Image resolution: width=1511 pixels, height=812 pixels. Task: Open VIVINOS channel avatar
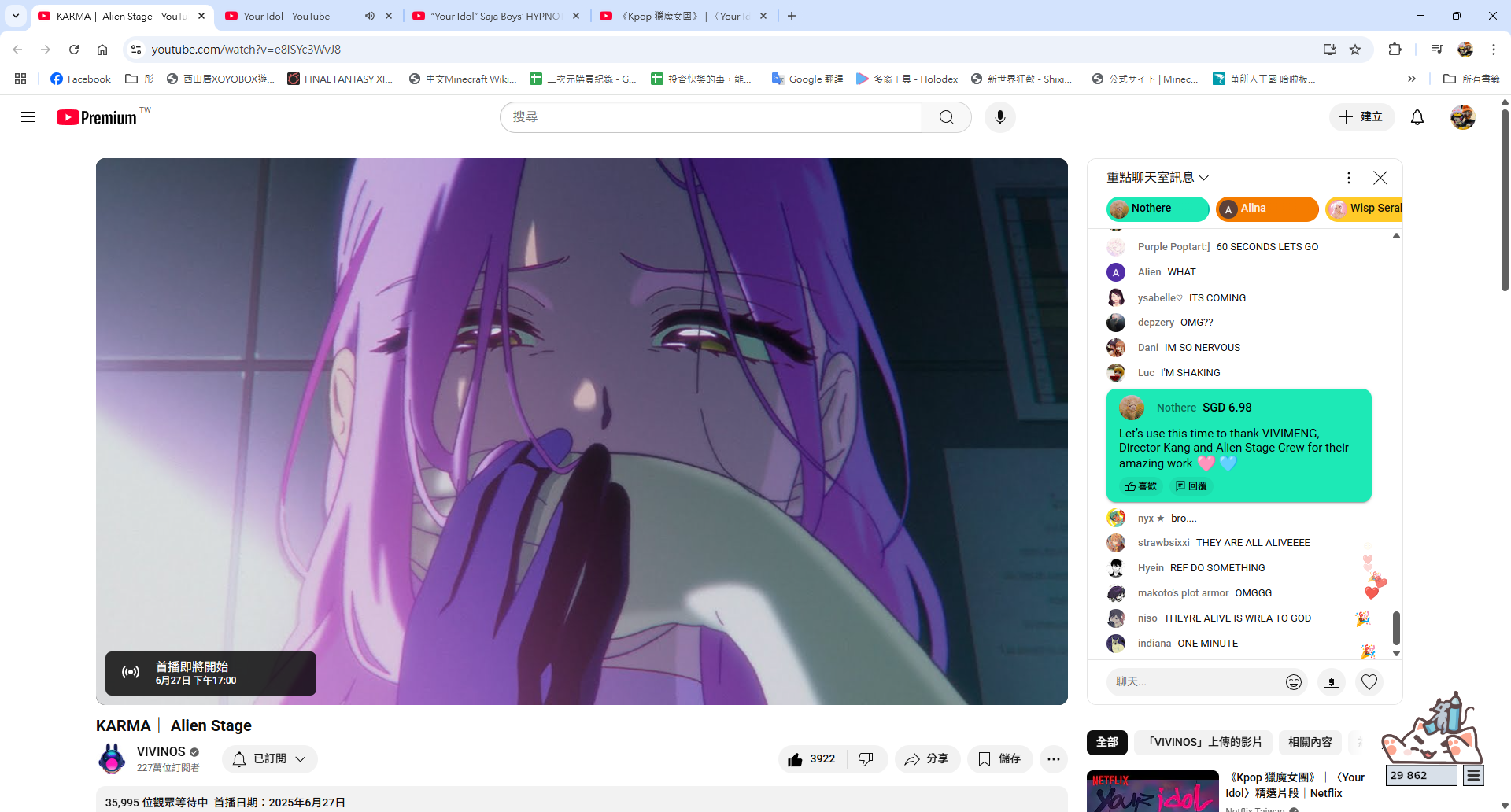coord(112,759)
